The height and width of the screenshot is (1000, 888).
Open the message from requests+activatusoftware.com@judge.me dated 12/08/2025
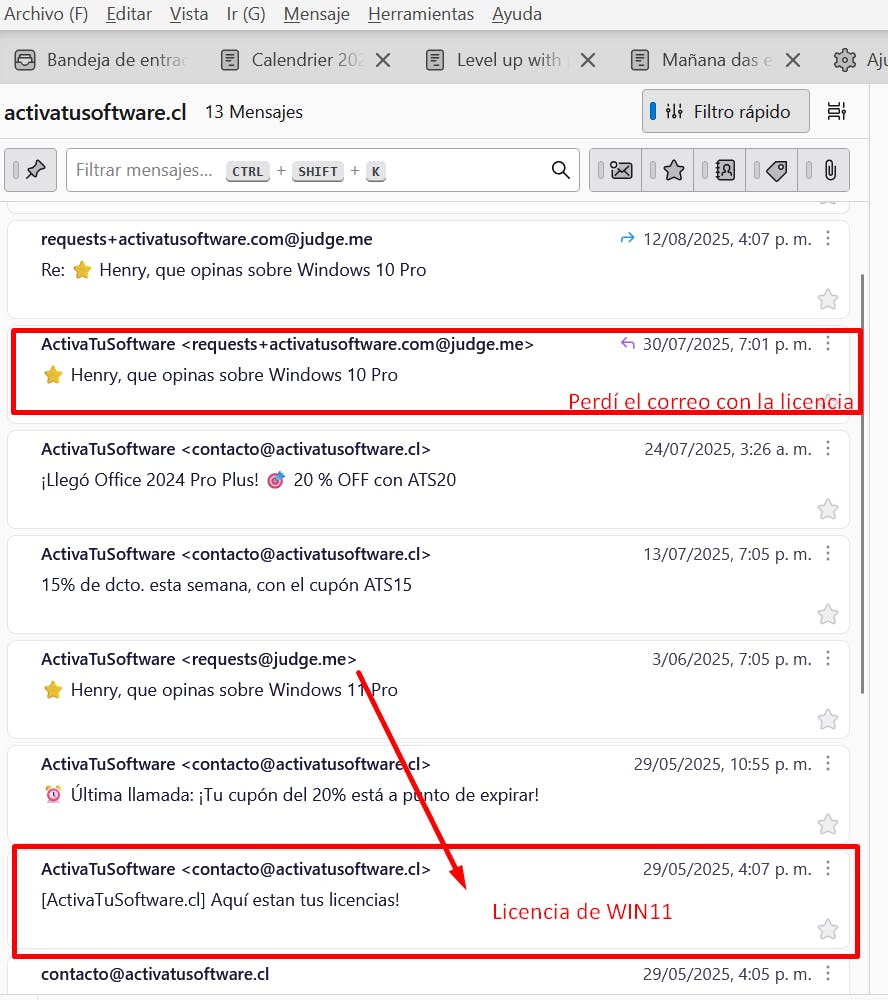coord(428,269)
